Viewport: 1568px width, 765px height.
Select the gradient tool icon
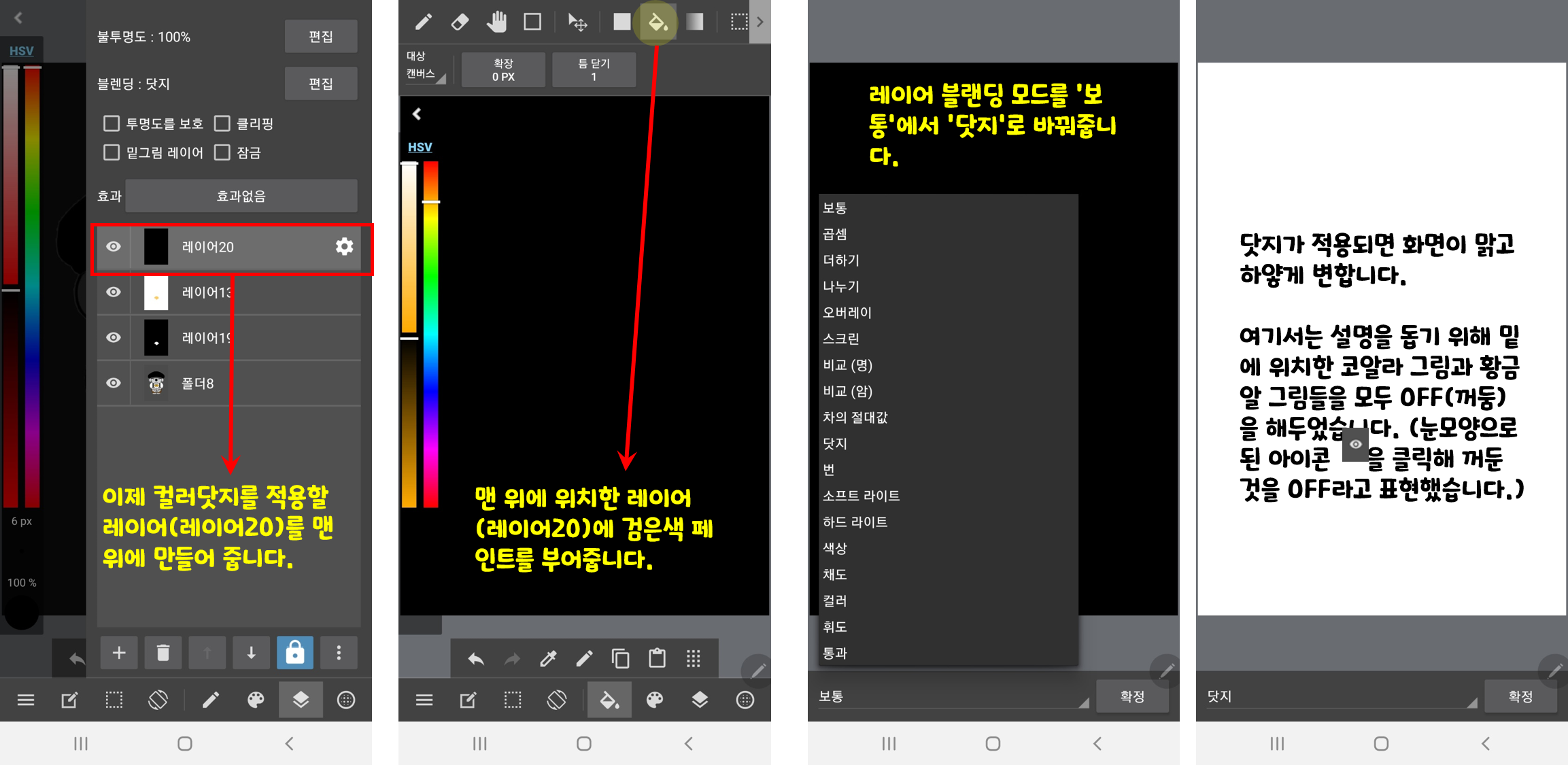694,22
